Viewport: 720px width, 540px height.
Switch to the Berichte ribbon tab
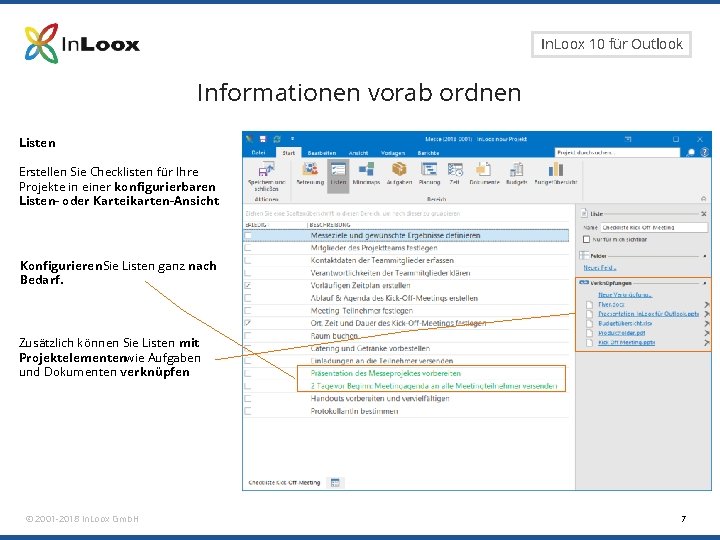[428, 153]
